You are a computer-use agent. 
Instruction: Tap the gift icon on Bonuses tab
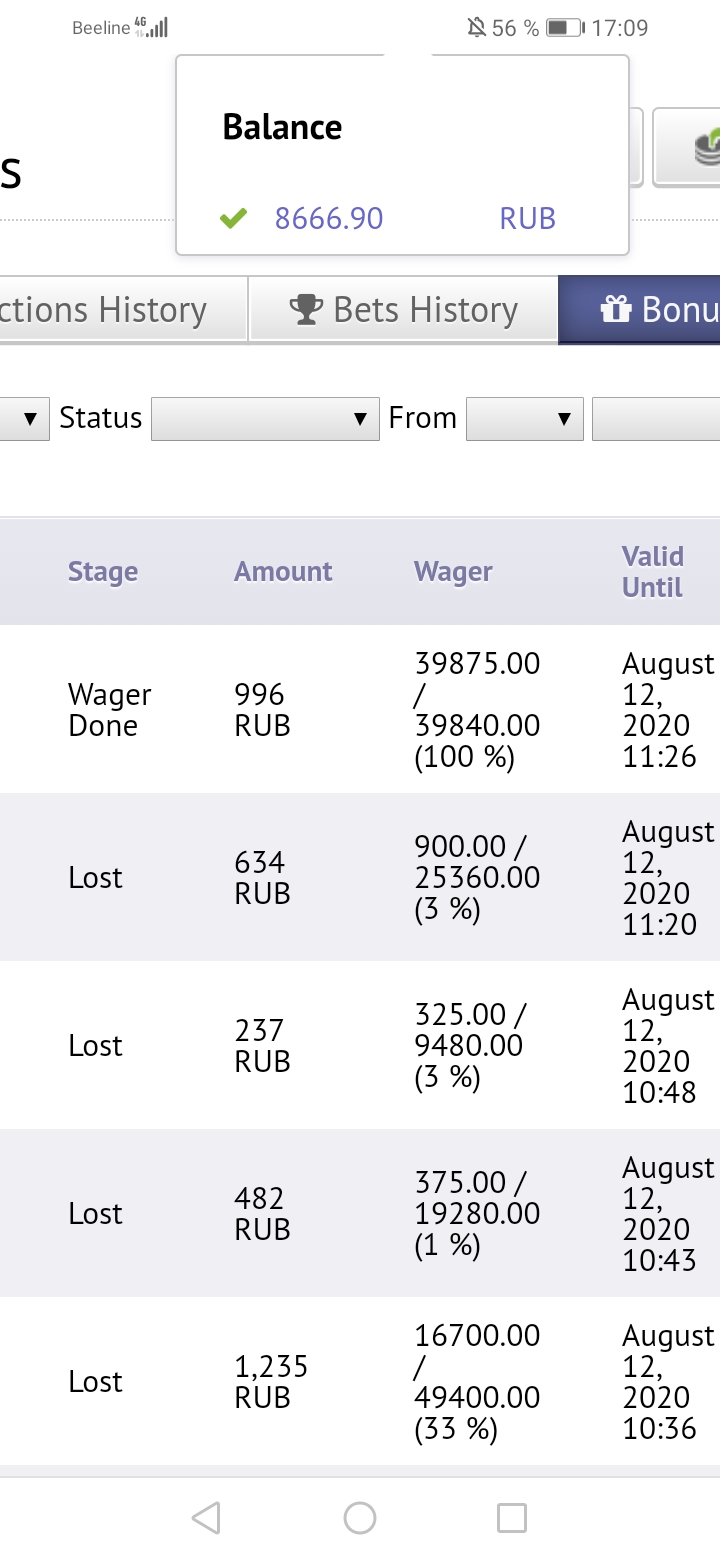click(x=615, y=310)
